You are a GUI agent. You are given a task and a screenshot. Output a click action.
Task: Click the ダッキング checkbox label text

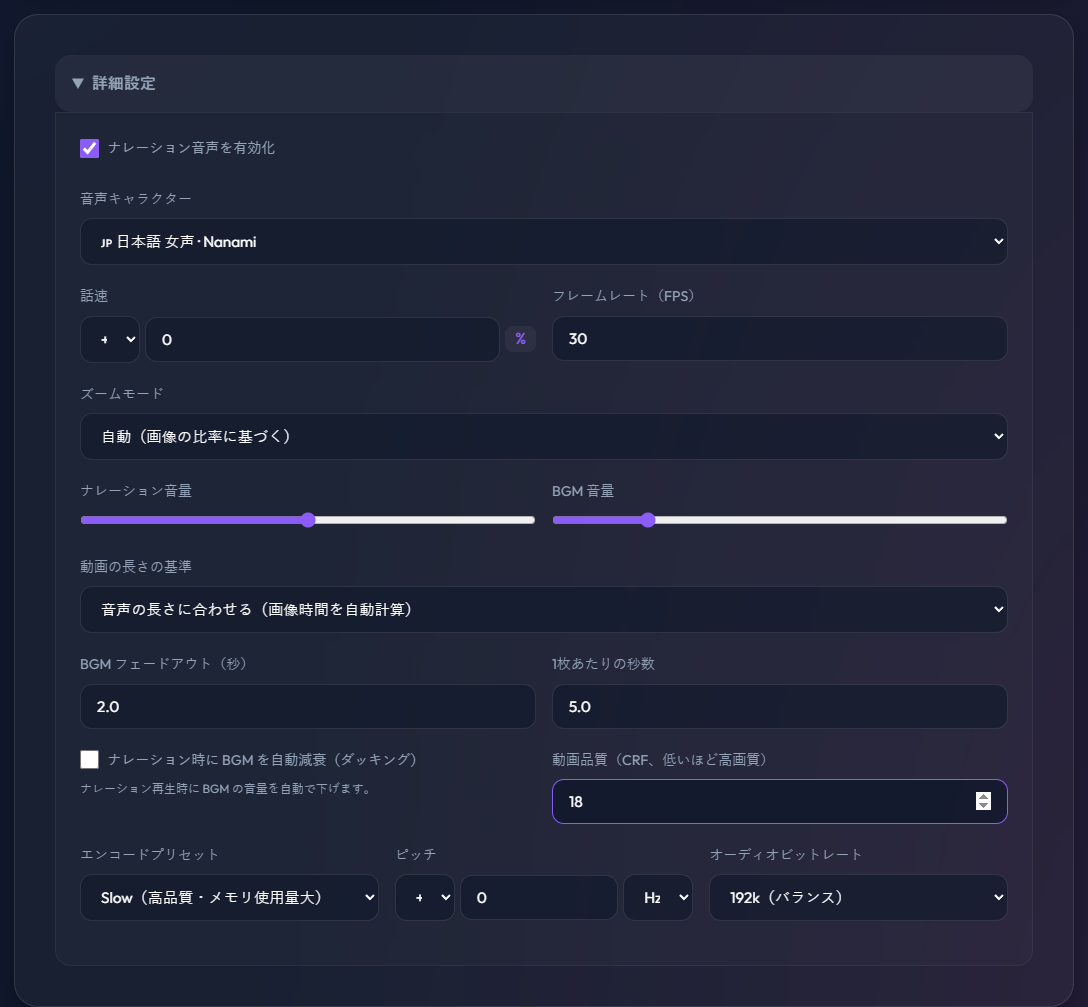click(x=262, y=760)
